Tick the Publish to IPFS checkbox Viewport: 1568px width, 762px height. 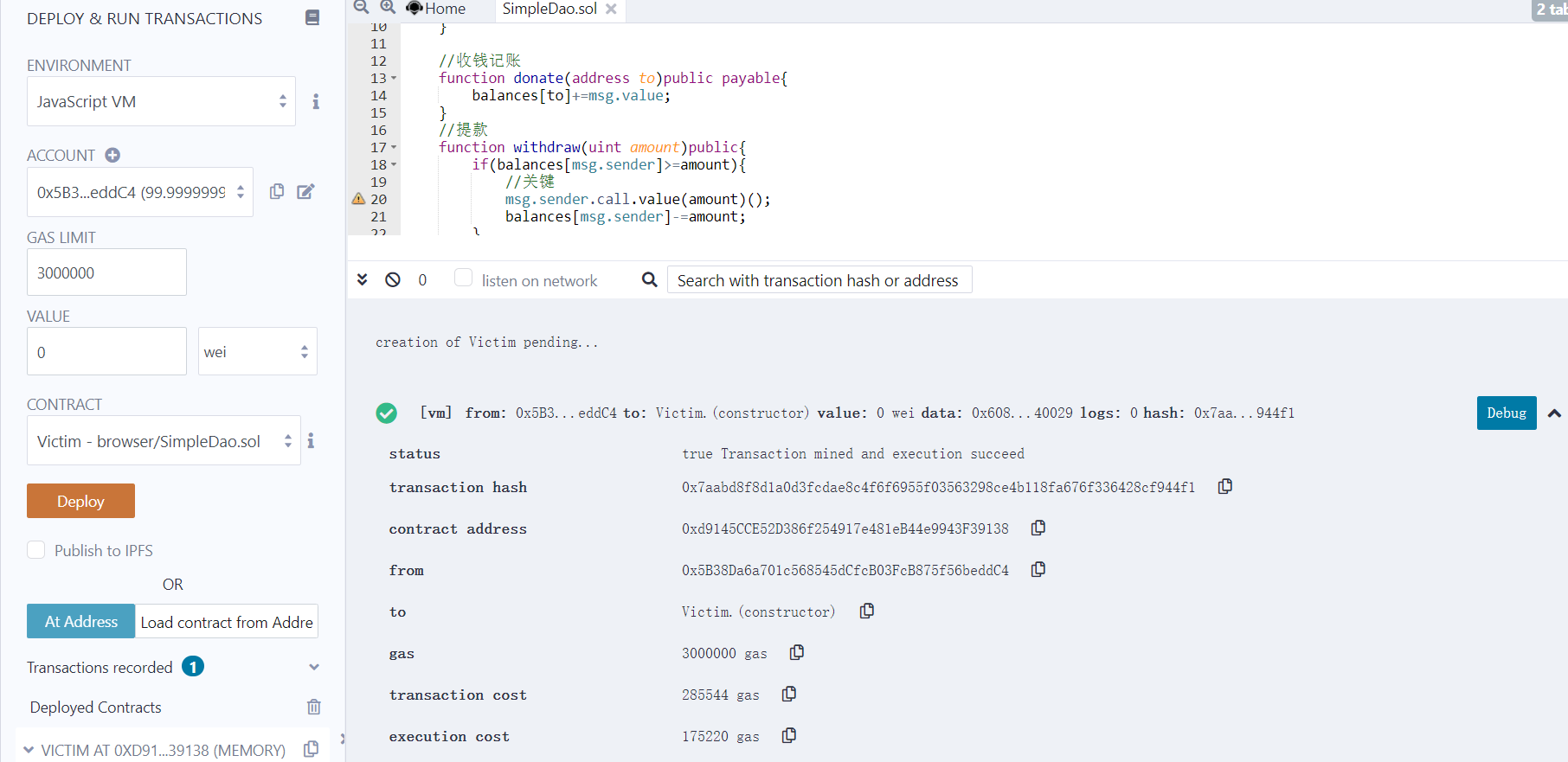36,550
